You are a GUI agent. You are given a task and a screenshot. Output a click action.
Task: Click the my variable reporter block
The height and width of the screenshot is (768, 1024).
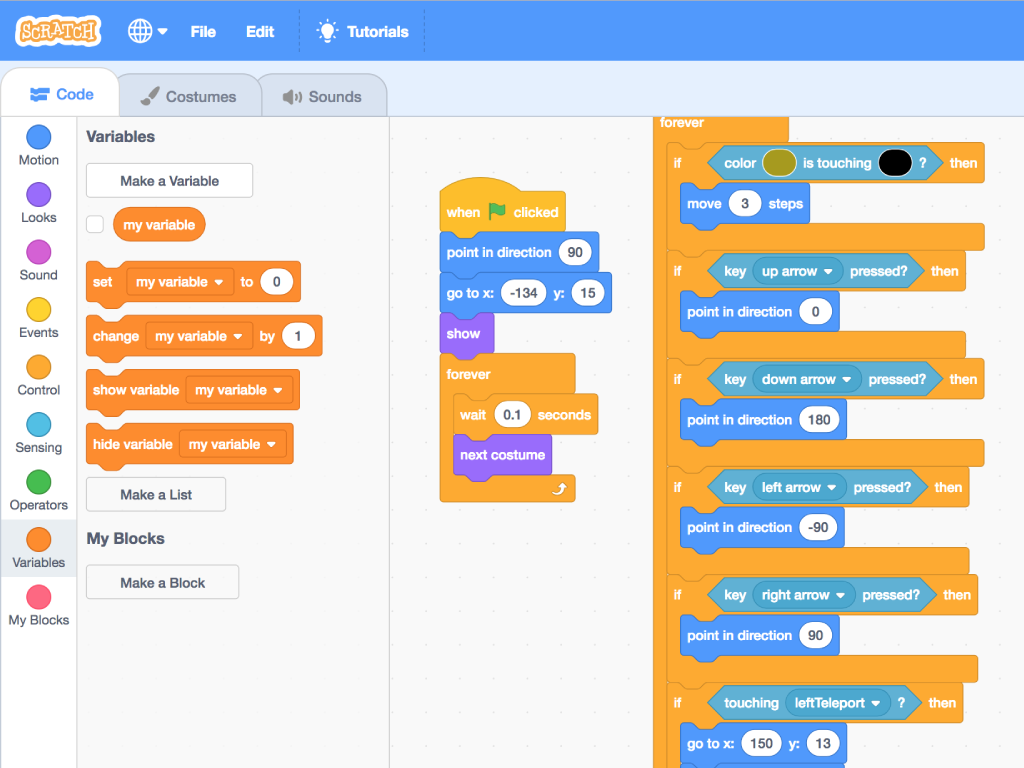click(x=159, y=225)
